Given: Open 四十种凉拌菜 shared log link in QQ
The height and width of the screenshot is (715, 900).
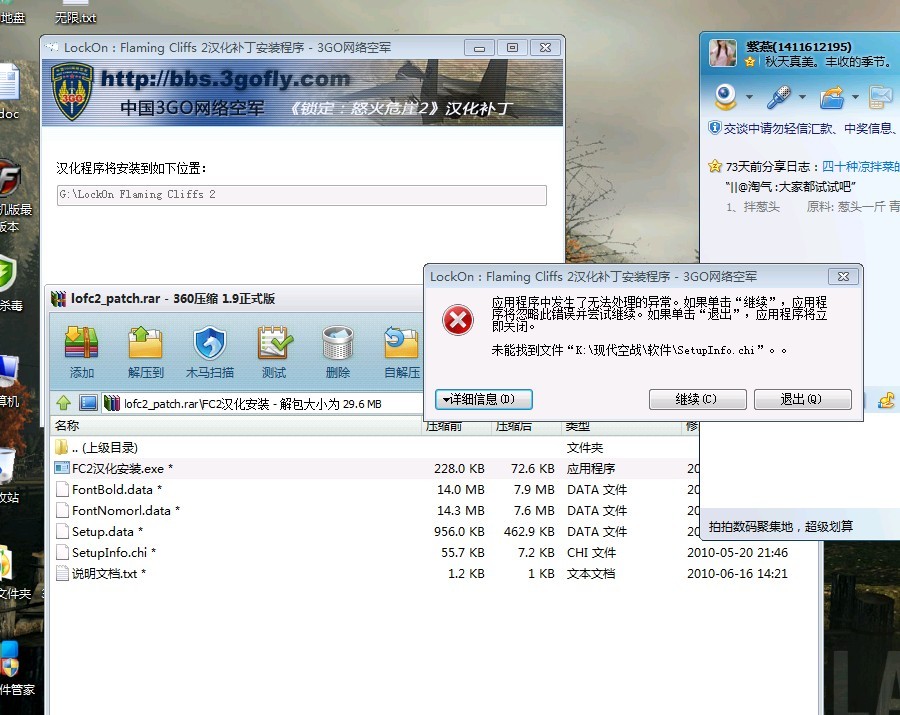Looking at the screenshot, I should tap(860, 166).
